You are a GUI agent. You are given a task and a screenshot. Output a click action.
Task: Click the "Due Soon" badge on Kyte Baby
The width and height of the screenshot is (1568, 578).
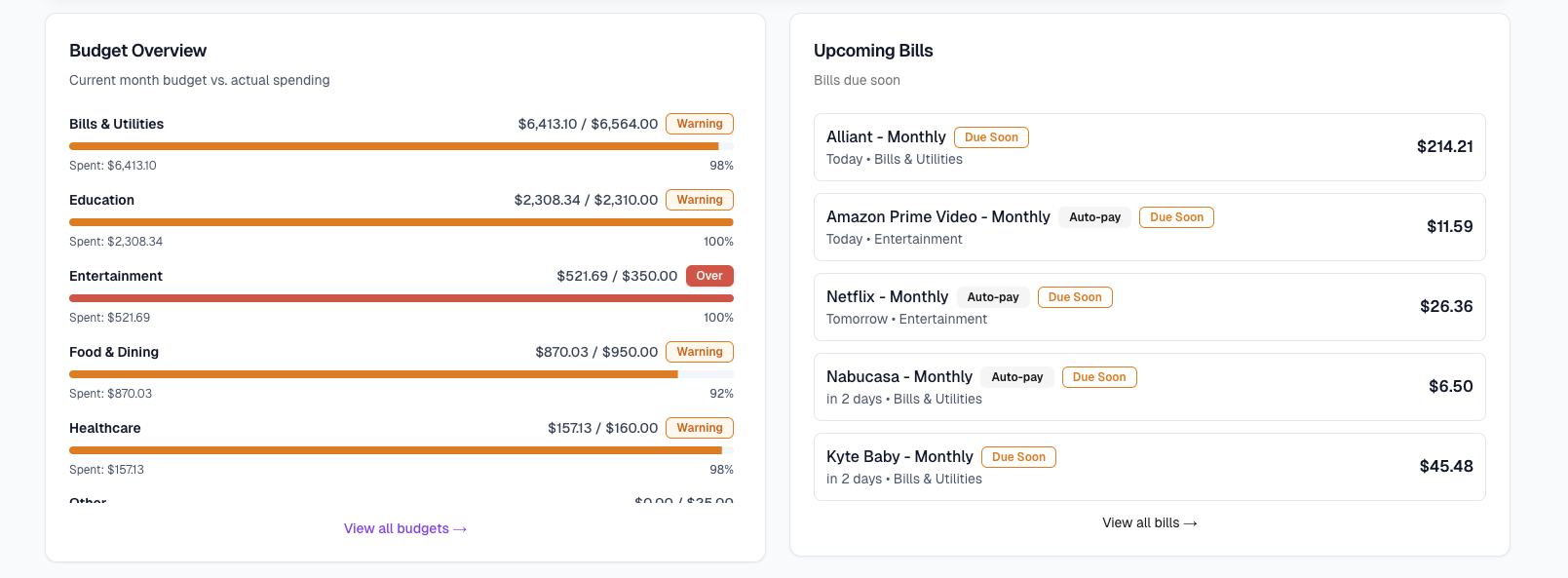1018,456
